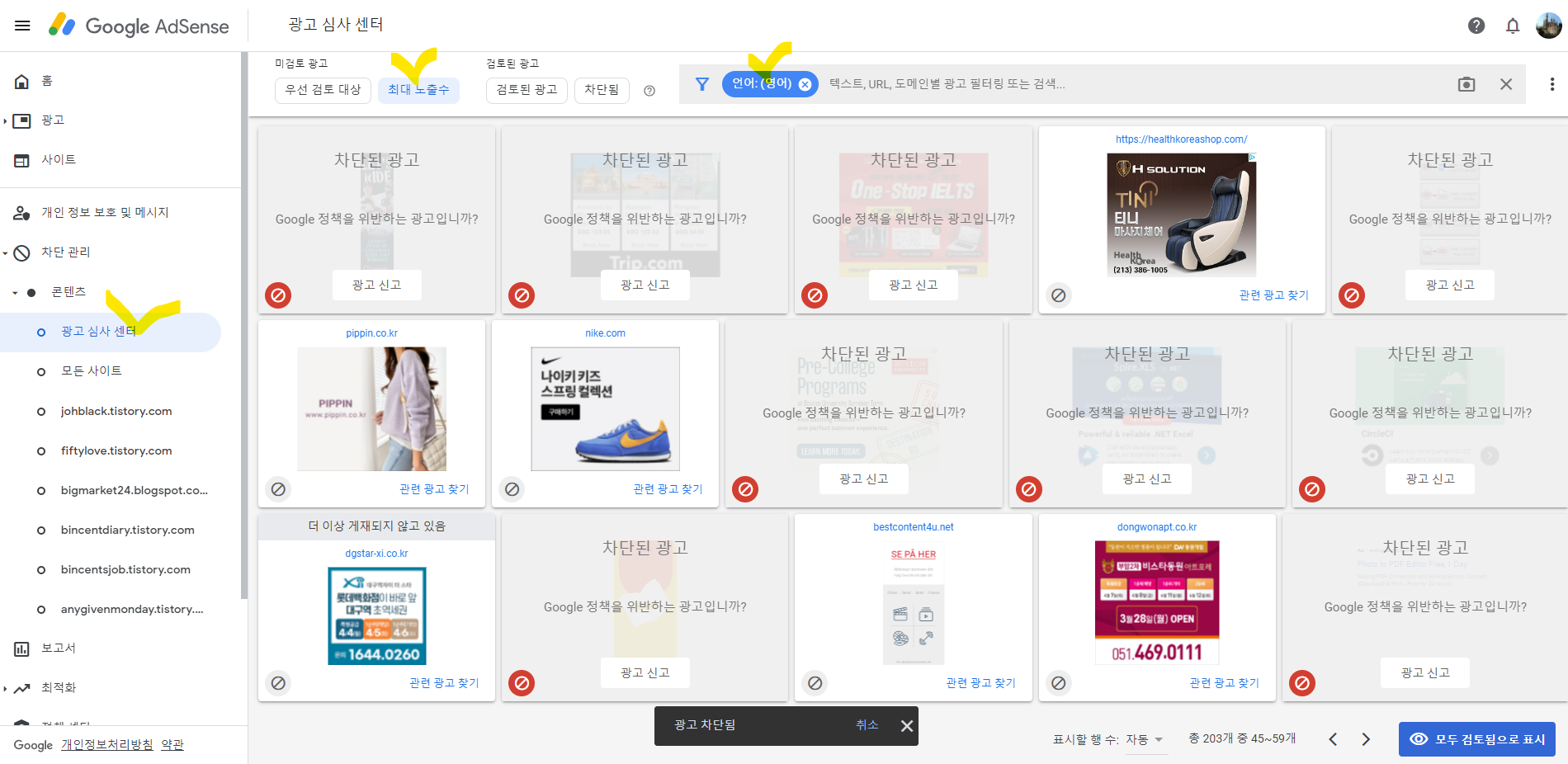Viewport: 1568px width, 764px height.
Task: Block the dongwonapt.co.kr ad
Action: pyautogui.click(x=1059, y=683)
